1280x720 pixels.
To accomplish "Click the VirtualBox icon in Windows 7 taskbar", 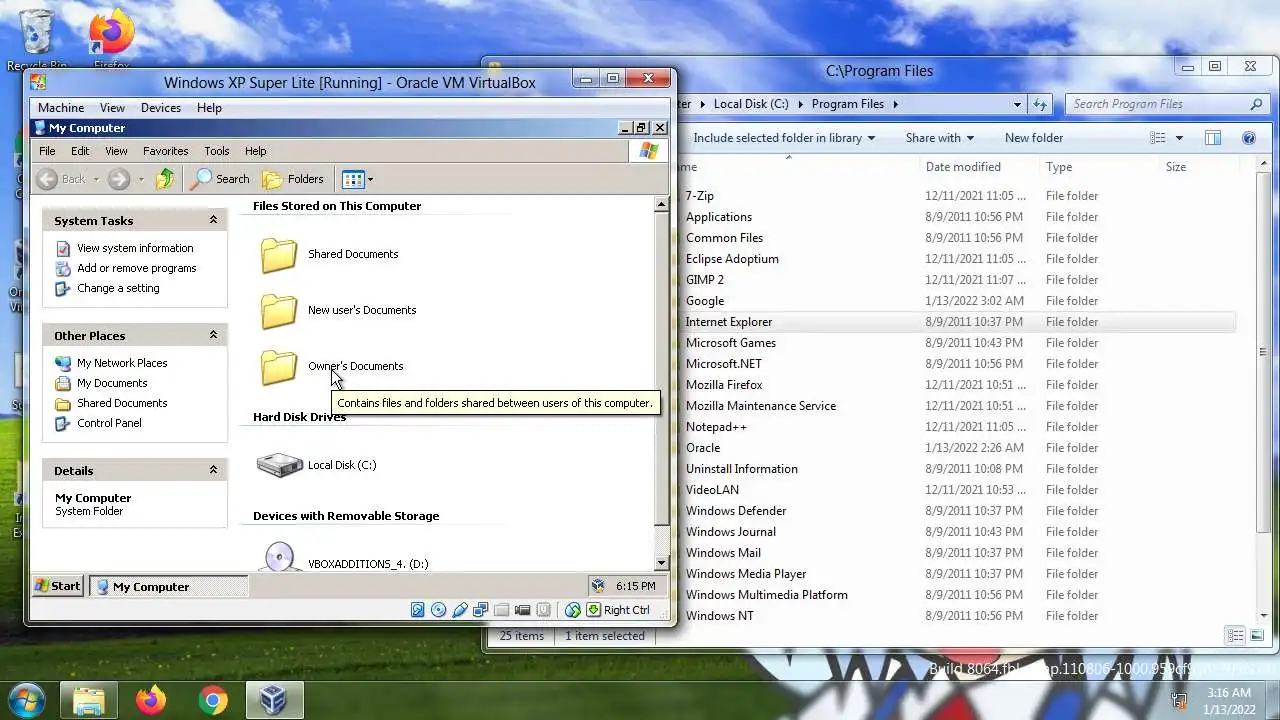I will (273, 700).
